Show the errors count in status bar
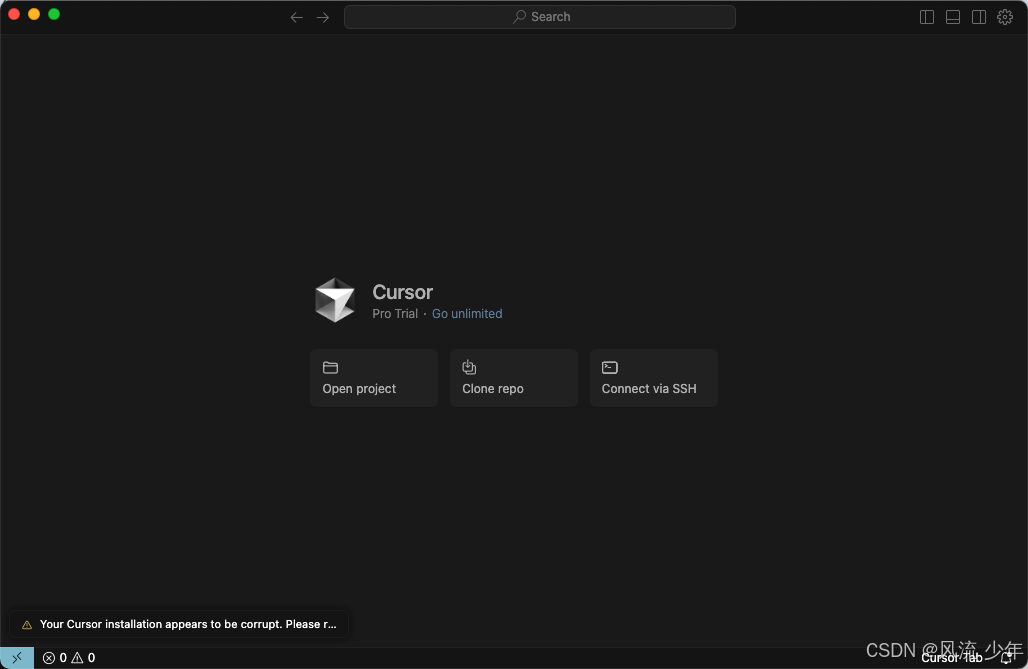 [54, 658]
